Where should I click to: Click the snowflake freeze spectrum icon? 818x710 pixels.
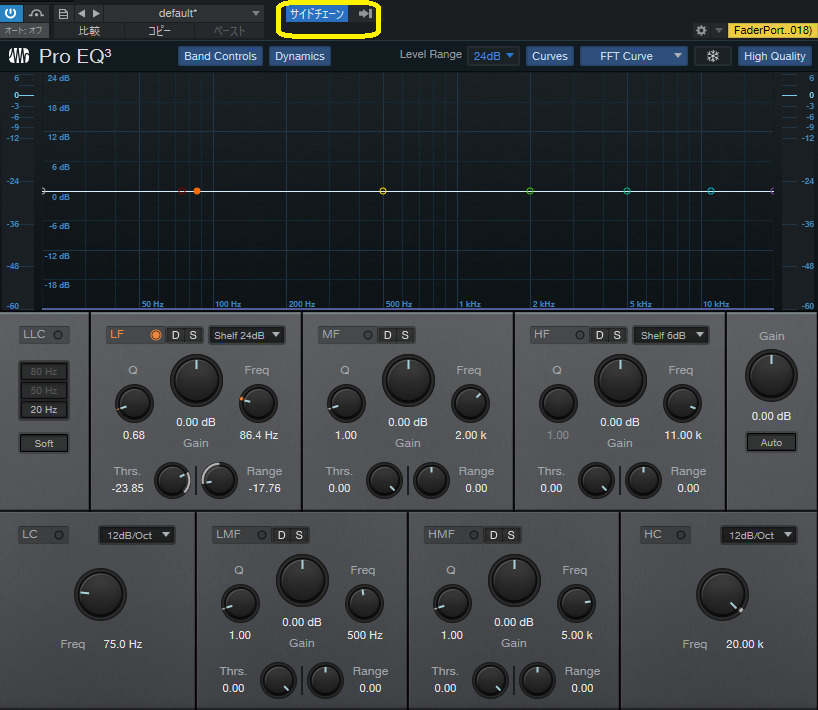pos(712,56)
